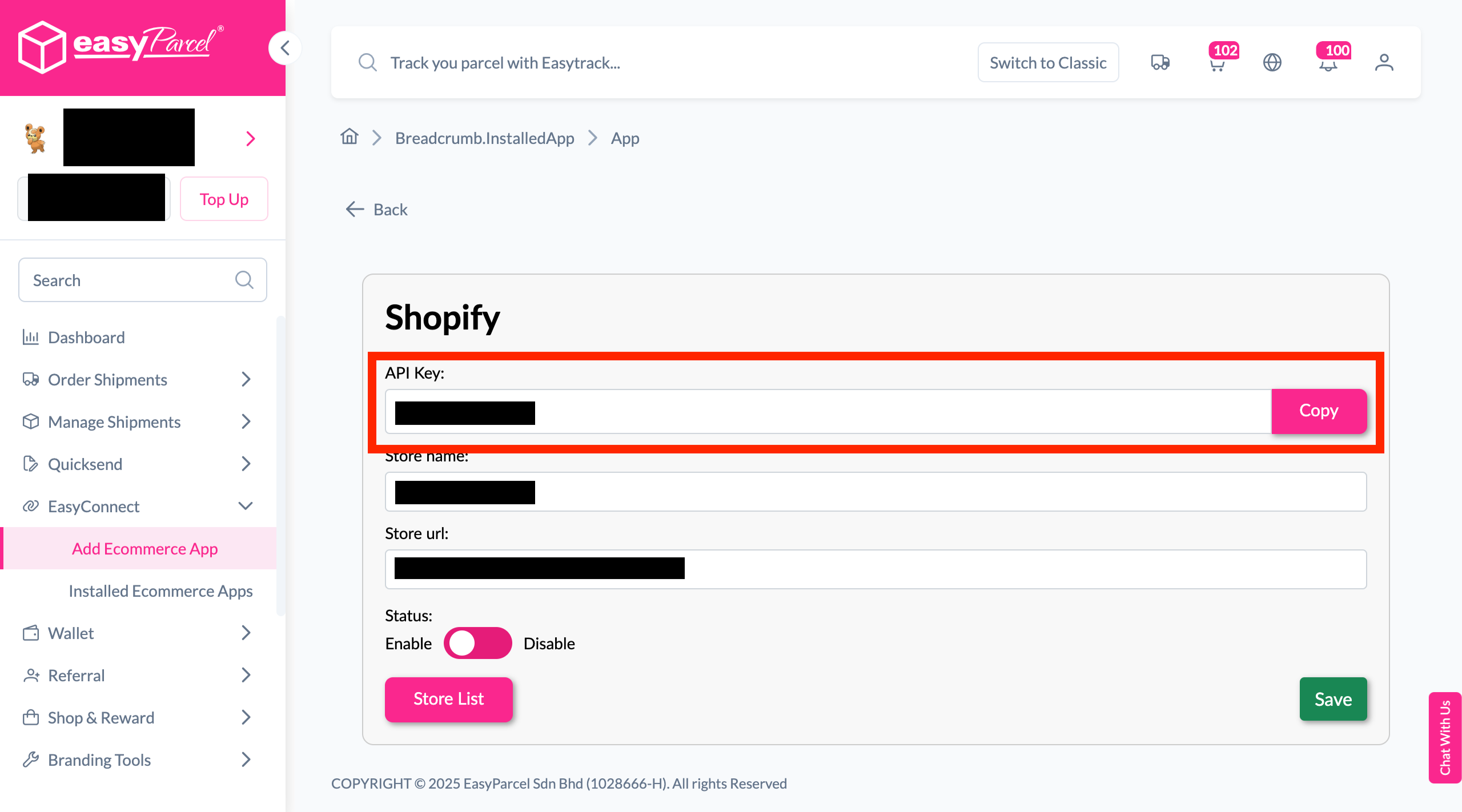Open the user profile icon
The height and width of the screenshot is (812, 1462).
click(1384, 62)
